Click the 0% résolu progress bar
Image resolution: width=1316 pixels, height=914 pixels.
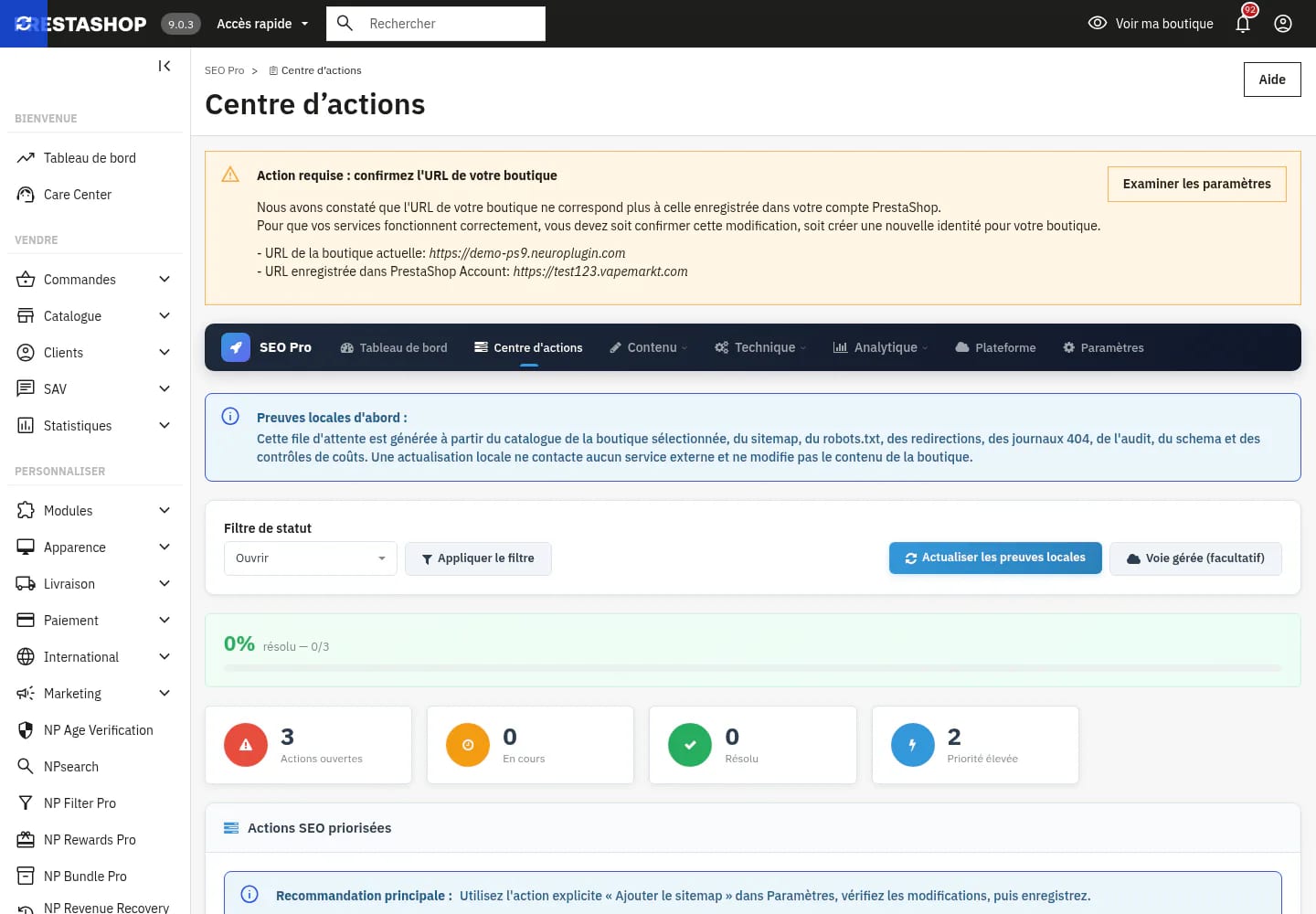tap(753, 668)
